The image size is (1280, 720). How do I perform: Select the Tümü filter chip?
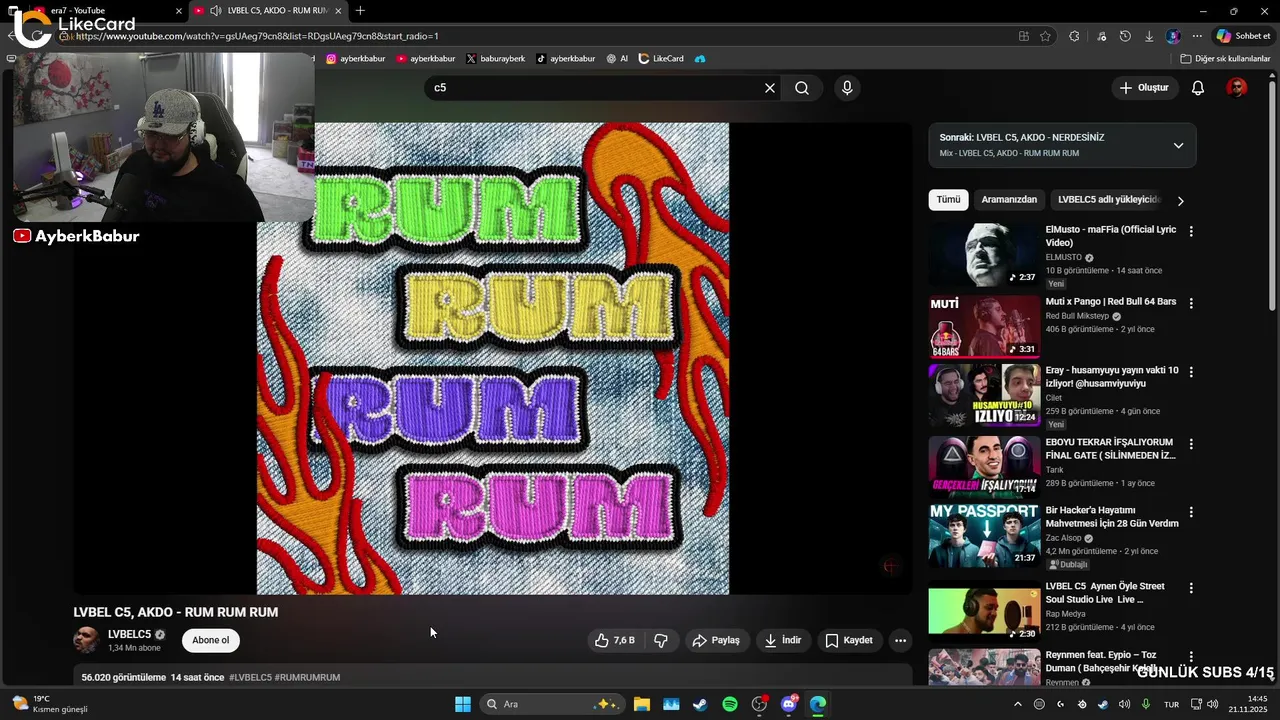(x=948, y=200)
